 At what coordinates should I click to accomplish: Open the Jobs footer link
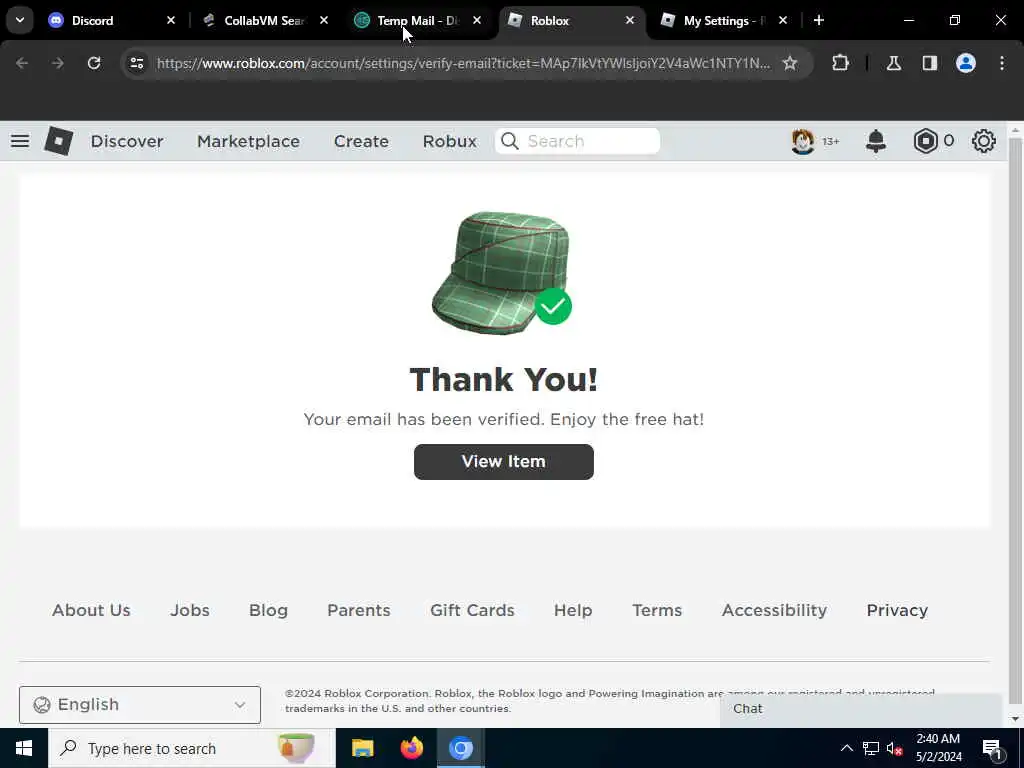coord(190,610)
